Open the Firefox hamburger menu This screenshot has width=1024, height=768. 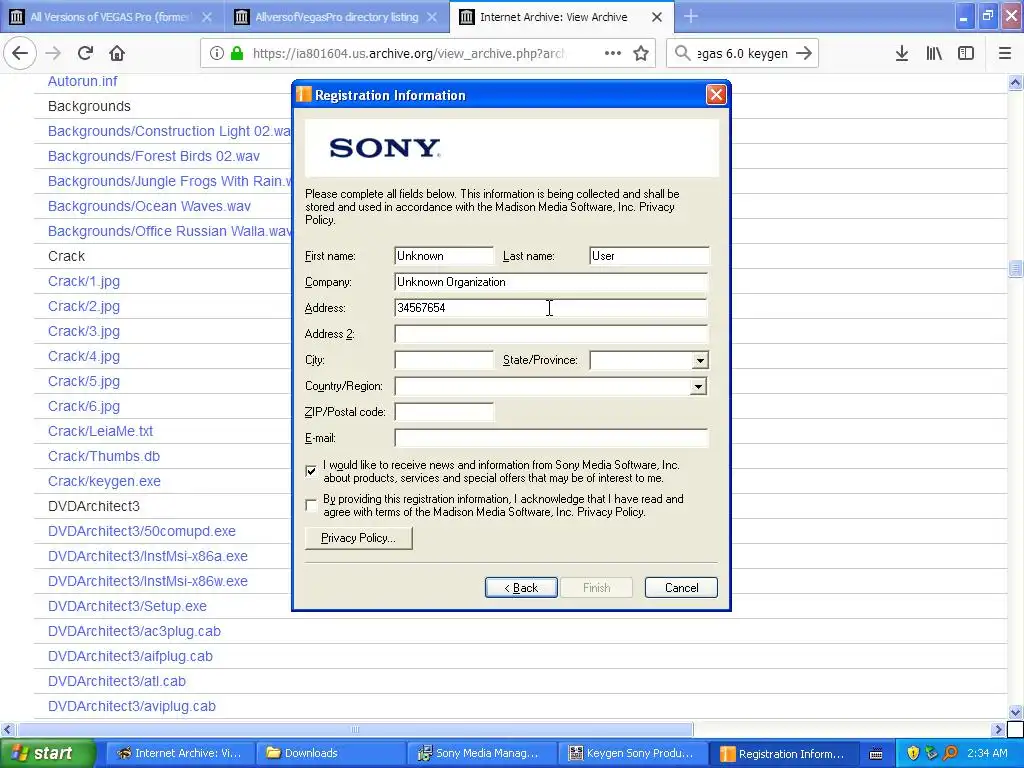(x=1004, y=53)
